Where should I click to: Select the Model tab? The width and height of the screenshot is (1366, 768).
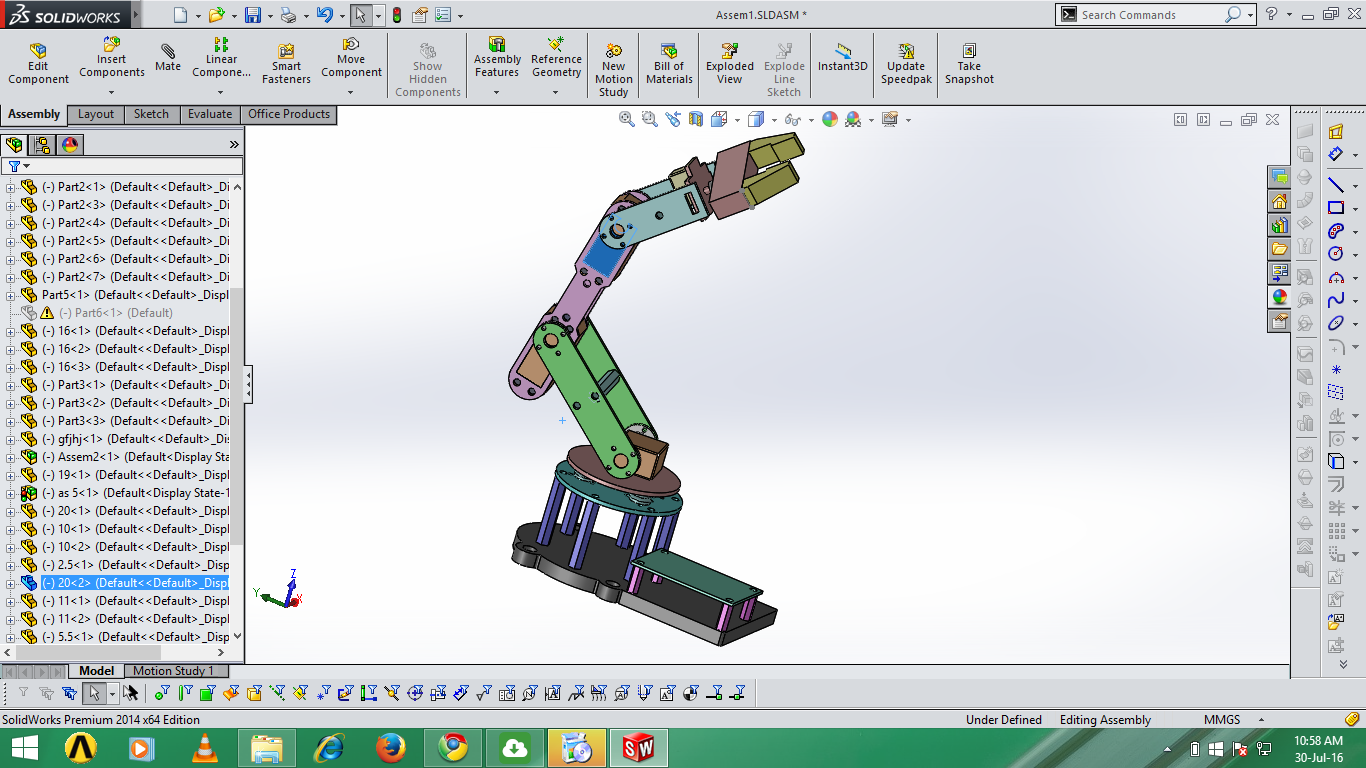(97, 671)
